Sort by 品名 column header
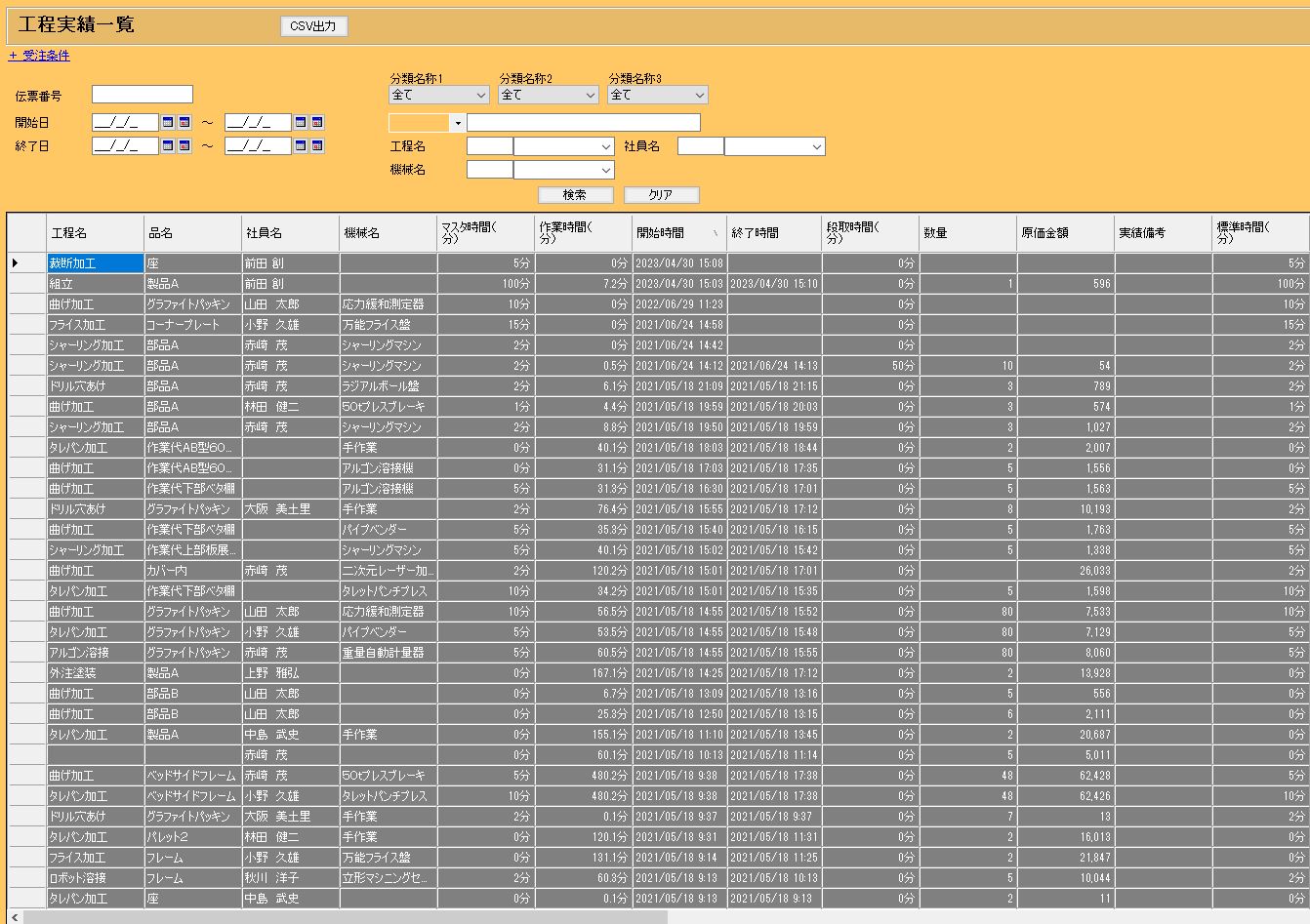Screen dimensions: 1310x924 (193, 233)
